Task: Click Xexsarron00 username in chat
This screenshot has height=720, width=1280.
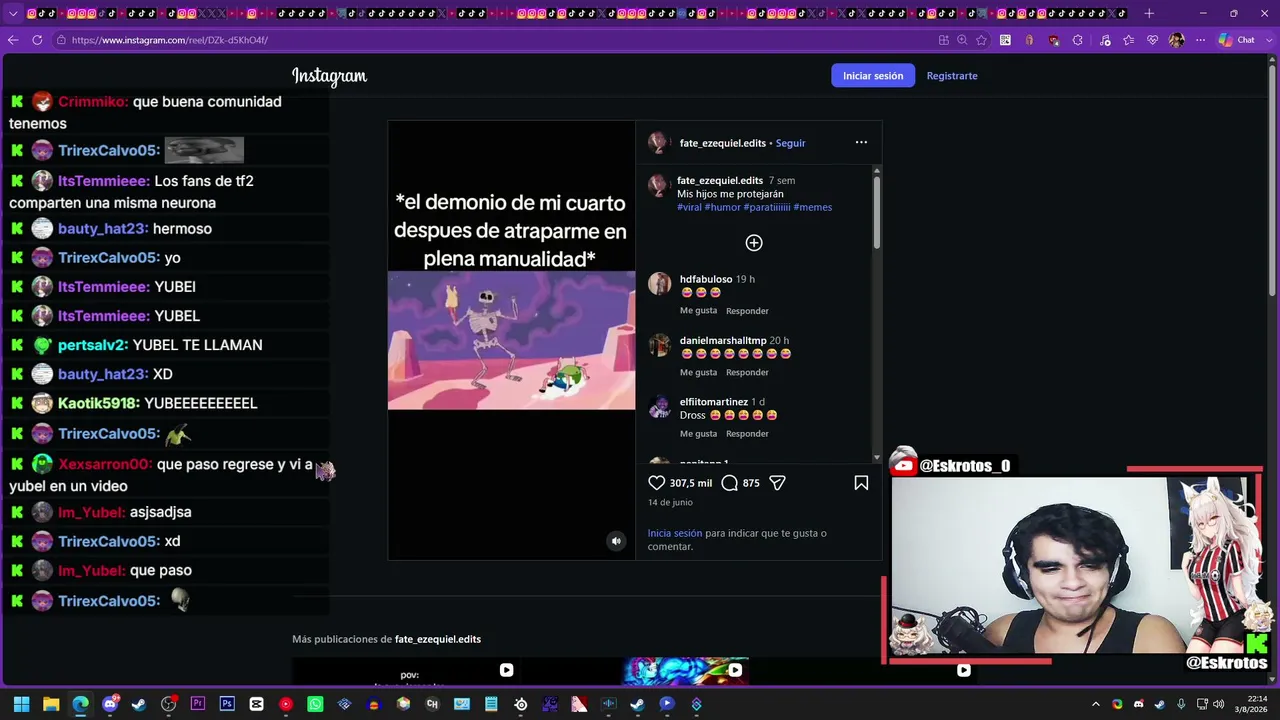Action: pyautogui.click(x=105, y=465)
